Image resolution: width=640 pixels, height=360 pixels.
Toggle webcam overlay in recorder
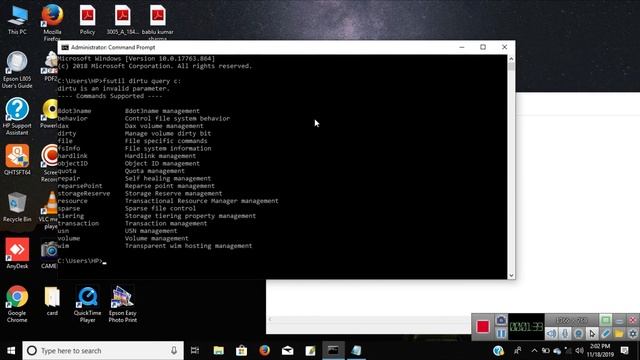[x=578, y=333]
